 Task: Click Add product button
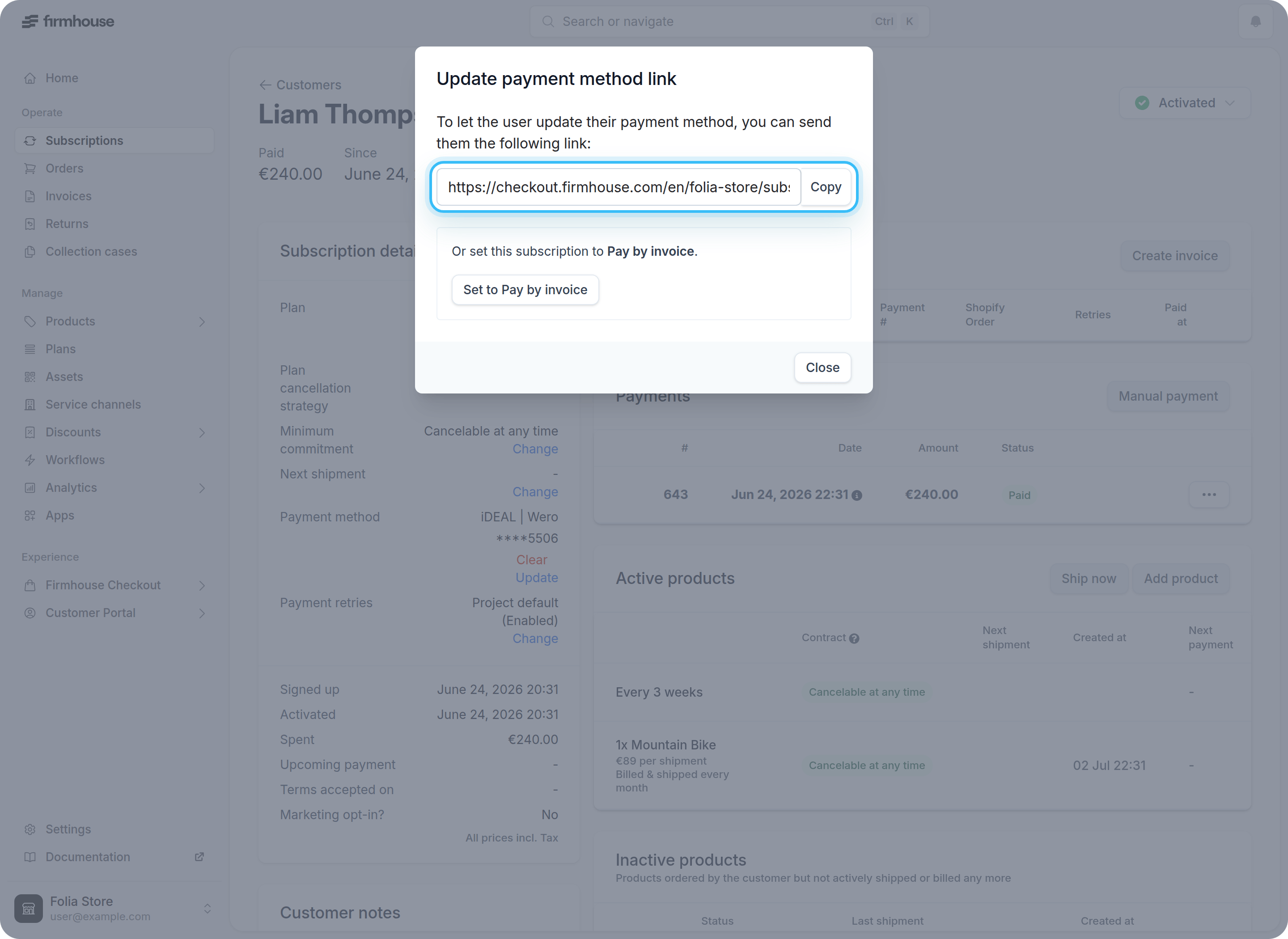(x=1181, y=579)
